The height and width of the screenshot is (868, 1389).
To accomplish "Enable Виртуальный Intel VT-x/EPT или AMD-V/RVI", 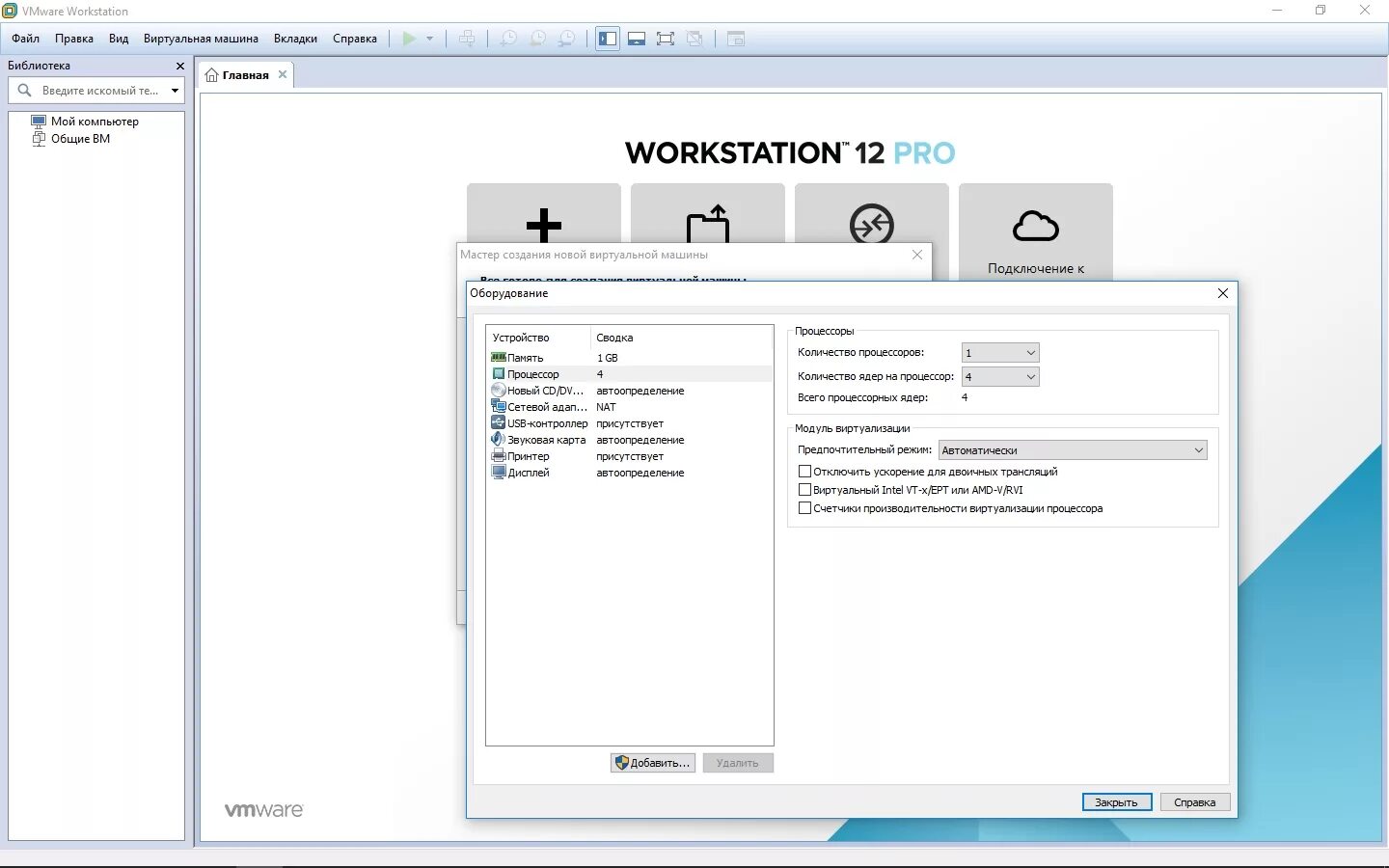I will [x=805, y=489].
